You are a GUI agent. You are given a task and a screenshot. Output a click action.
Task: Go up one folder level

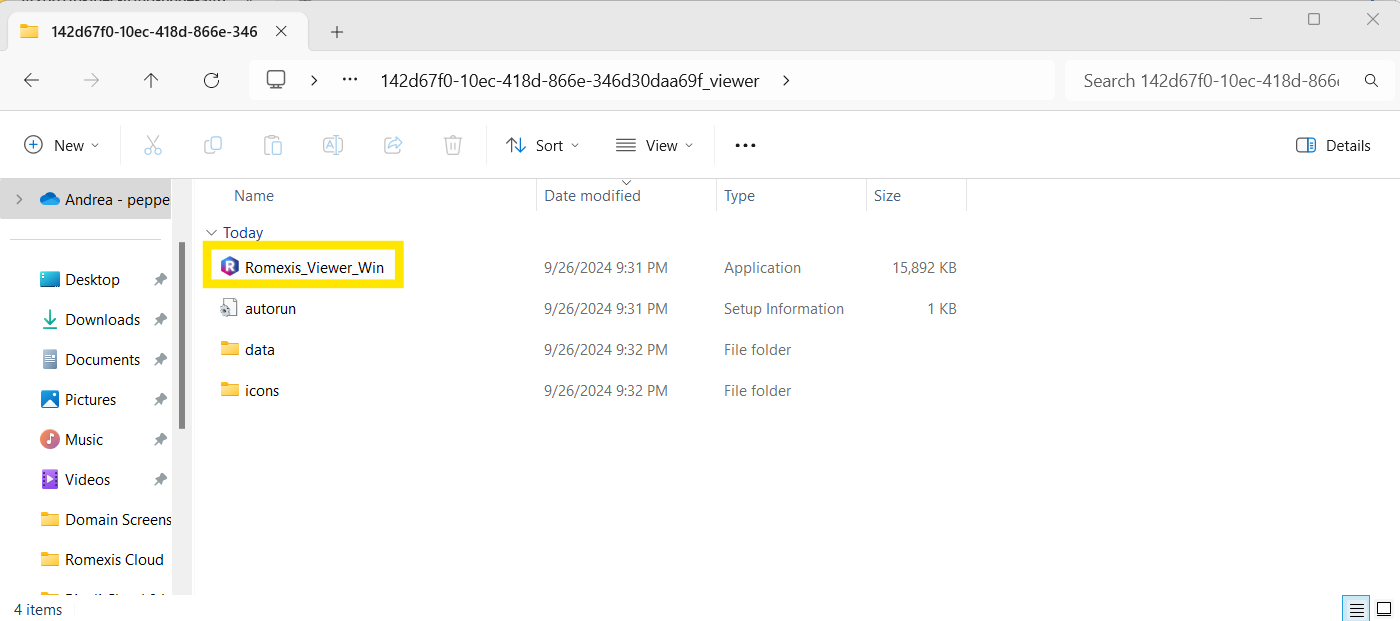[151, 81]
